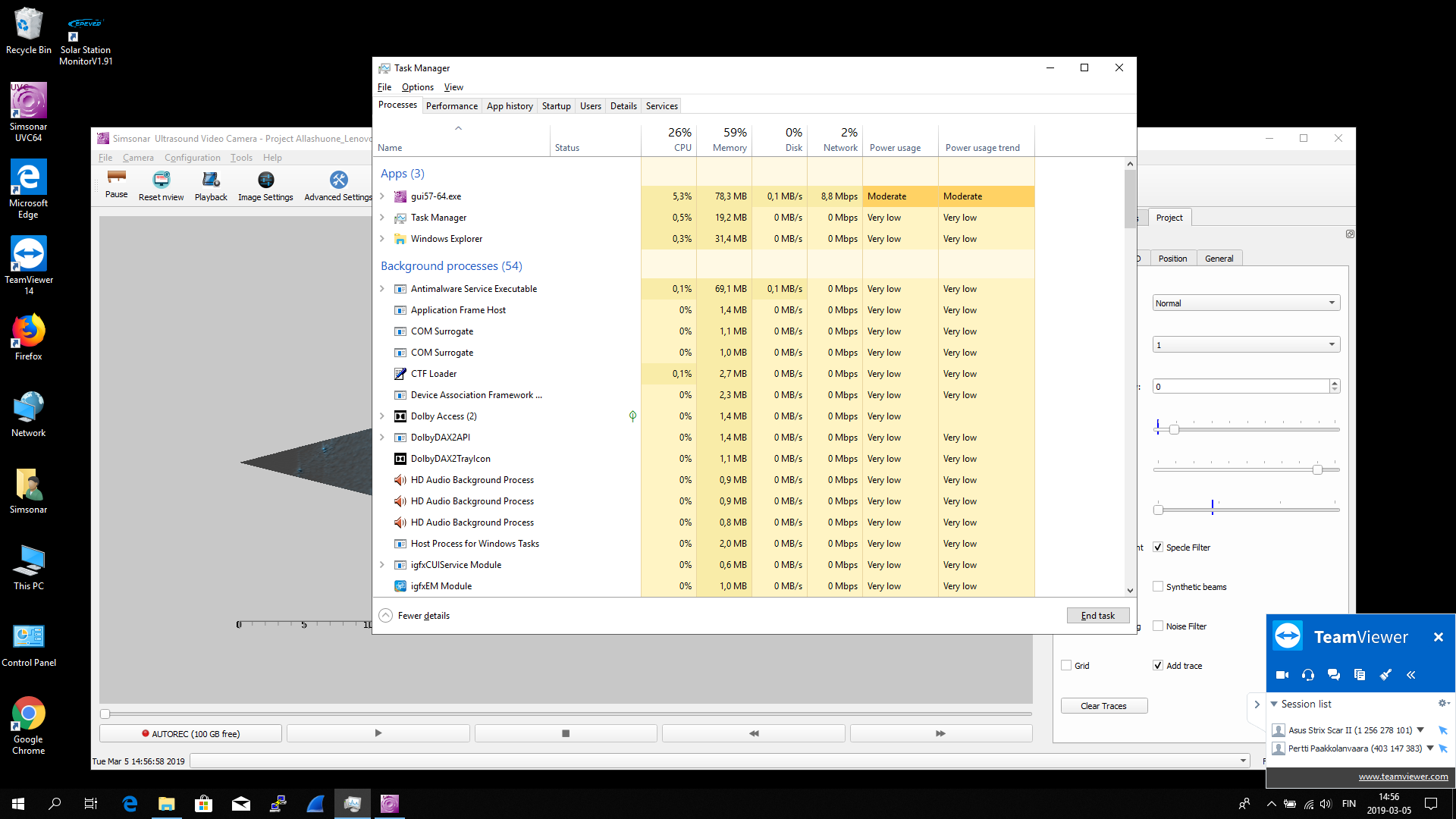Start TeamViewer video camera icon

[1282, 675]
